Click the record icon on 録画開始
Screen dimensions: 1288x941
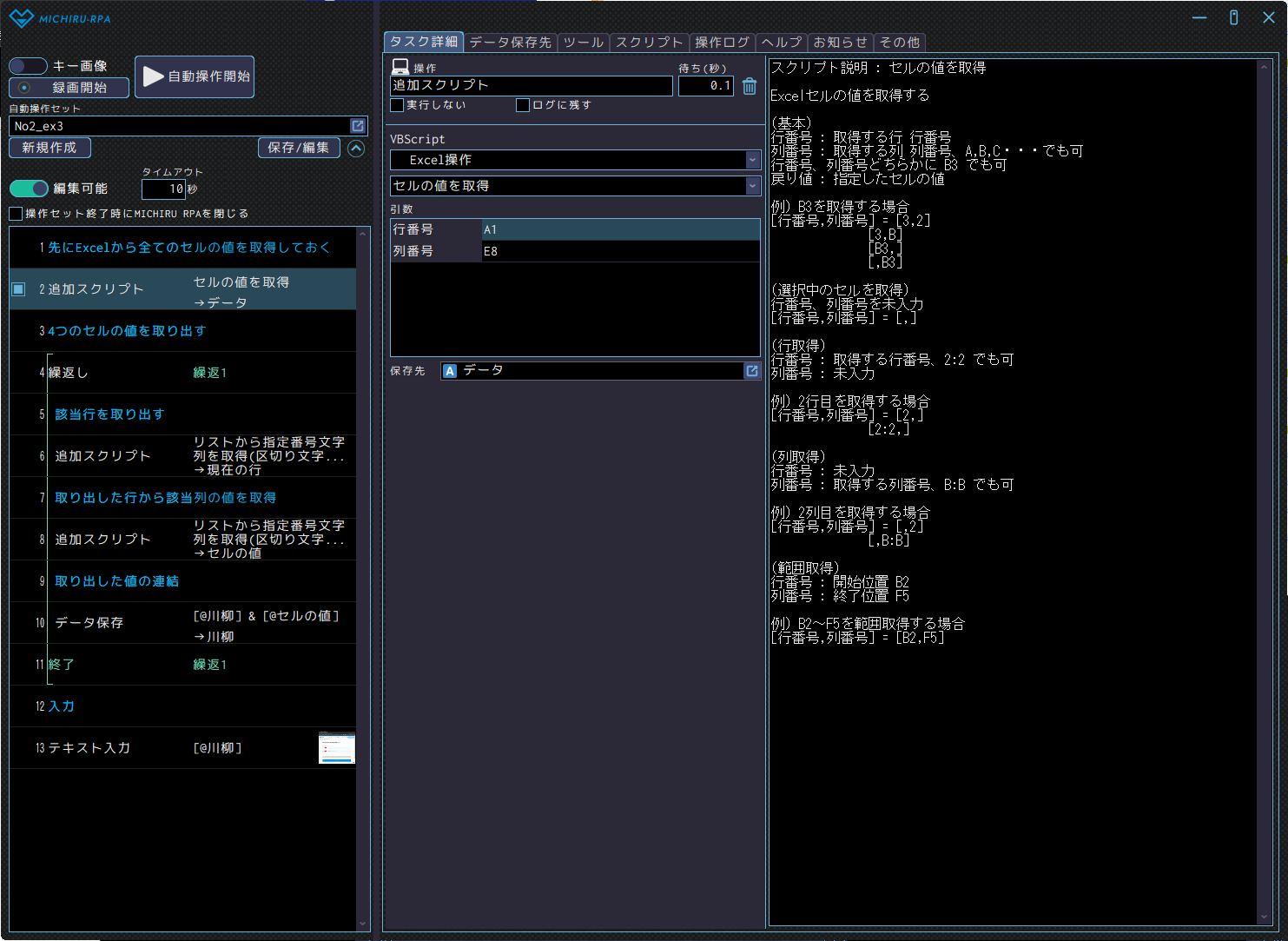[x=24, y=88]
